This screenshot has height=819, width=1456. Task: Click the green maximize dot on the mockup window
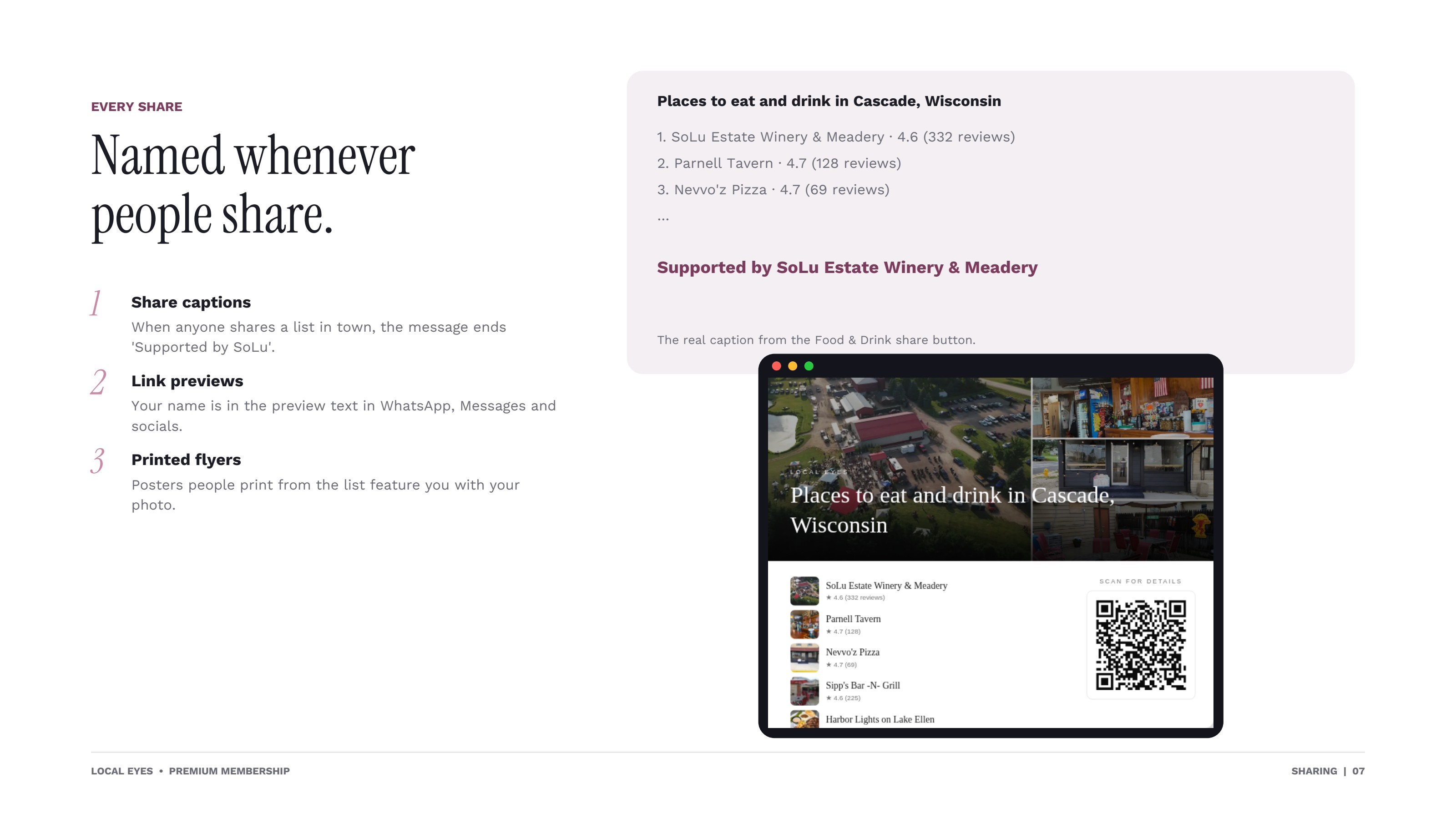(809, 366)
